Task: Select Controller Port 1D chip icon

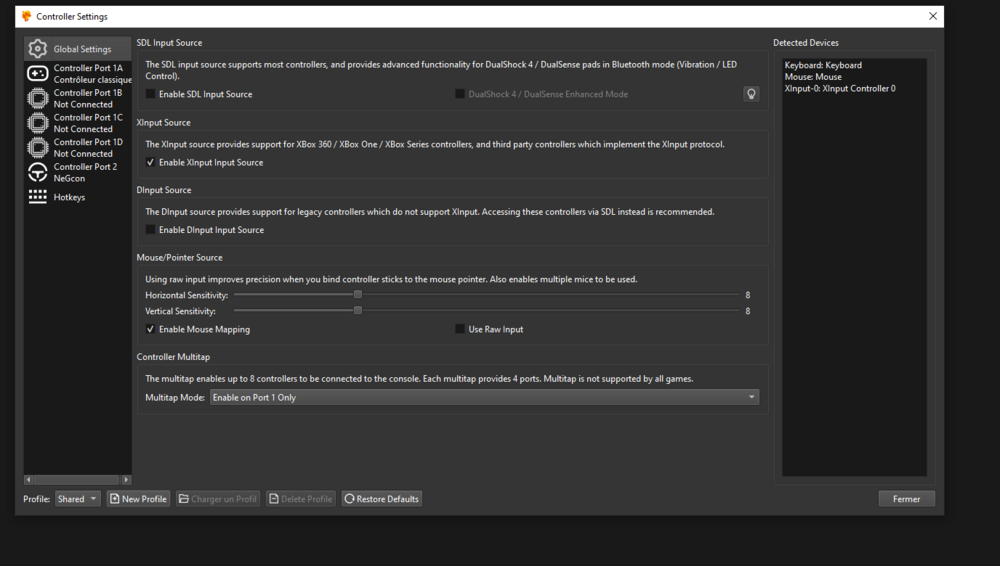Action: click(x=38, y=148)
